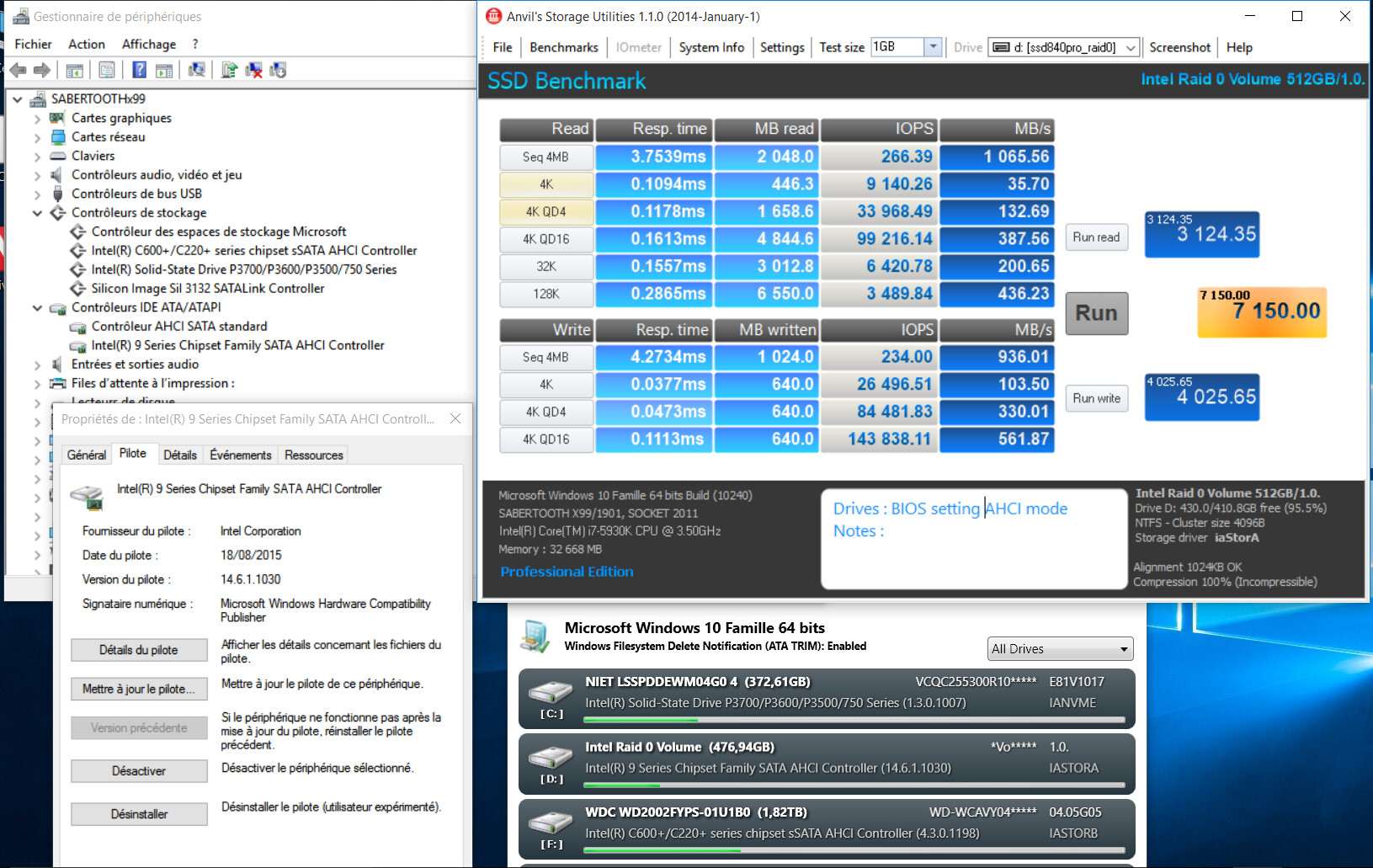Click the Cartes réseau category icon
1373x868 pixels.
pos(58,136)
